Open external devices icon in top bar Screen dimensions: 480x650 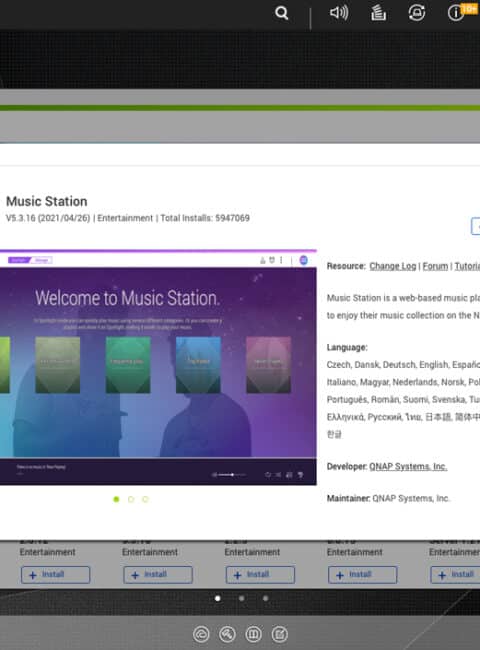pos(417,13)
